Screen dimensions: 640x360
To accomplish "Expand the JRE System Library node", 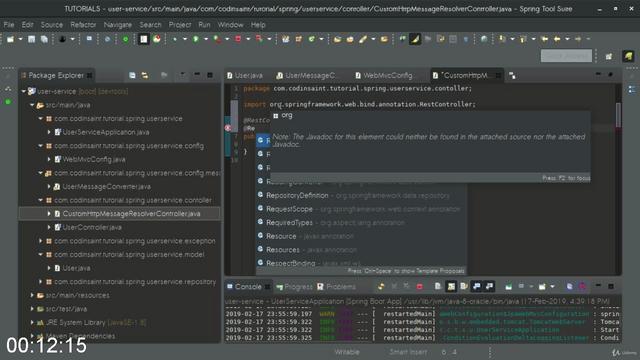I will tap(32, 322).
